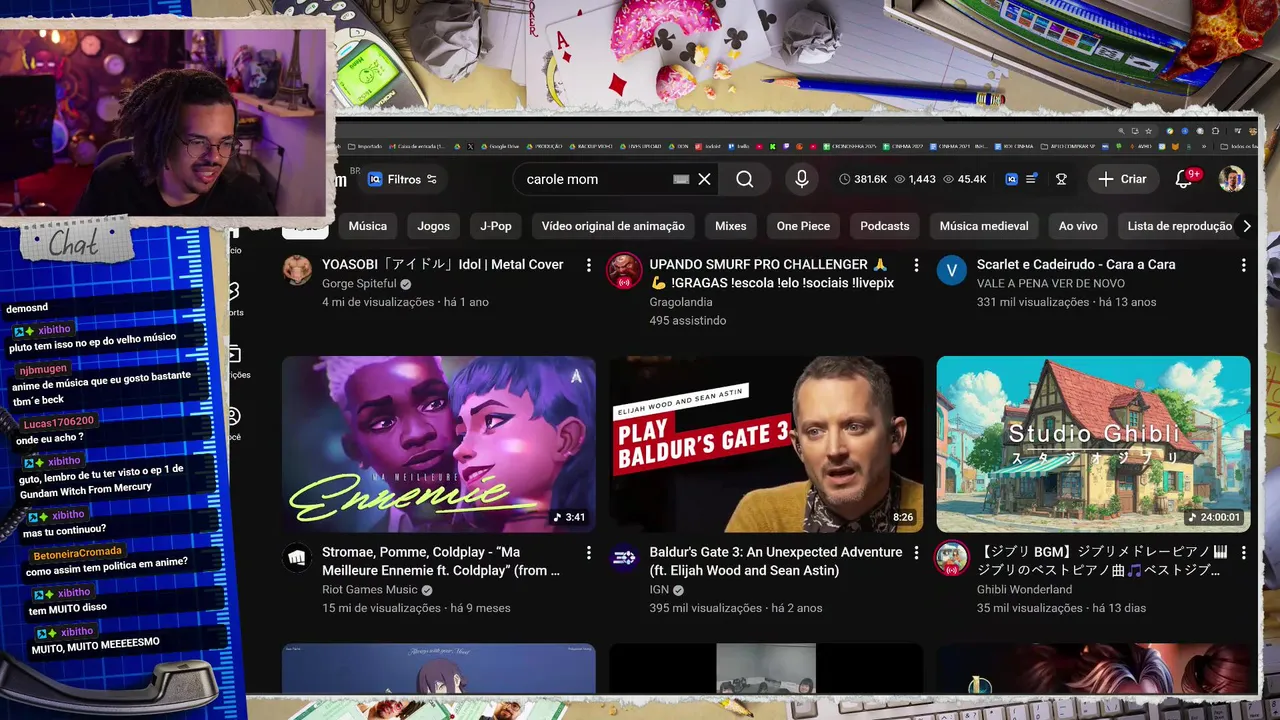
Task: Select the Lista de reprodução chip
Action: tap(1179, 226)
